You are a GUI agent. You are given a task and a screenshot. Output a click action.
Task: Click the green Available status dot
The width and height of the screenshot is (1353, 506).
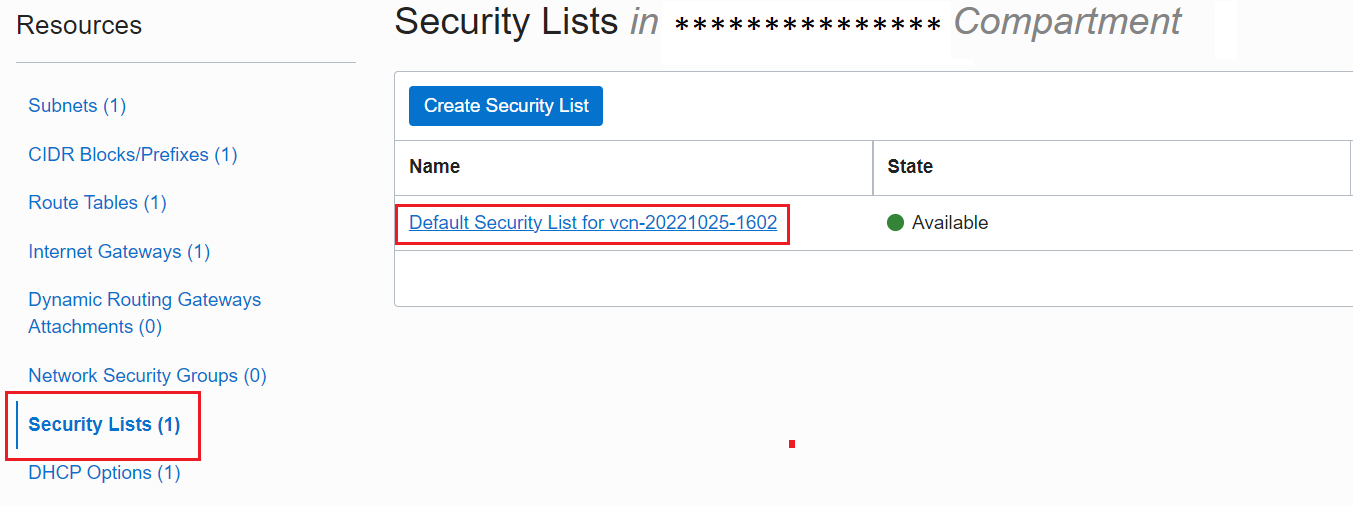(896, 223)
